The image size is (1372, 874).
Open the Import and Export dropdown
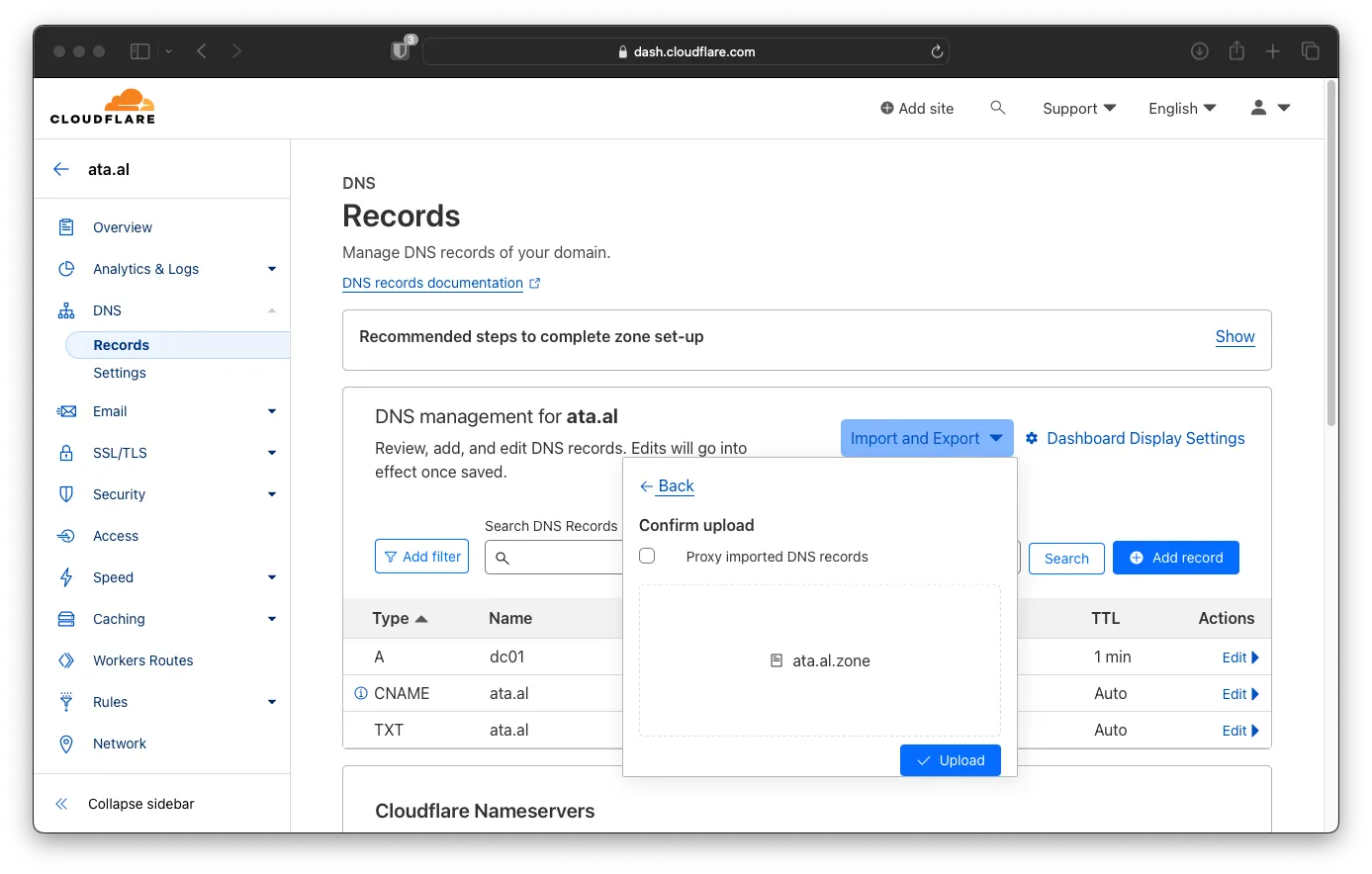point(927,438)
